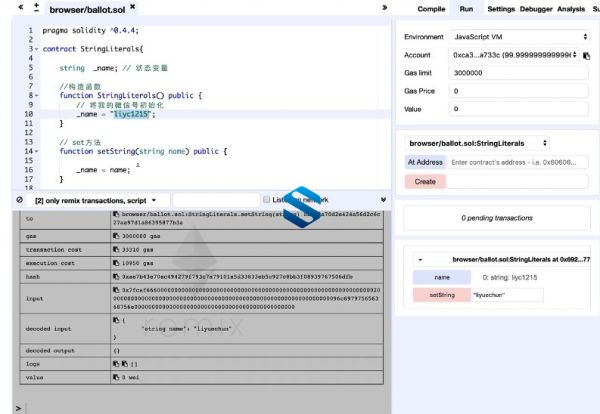Switch to the Compile tab
This screenshot has width=600, height=414.
(x=431, y=9)
